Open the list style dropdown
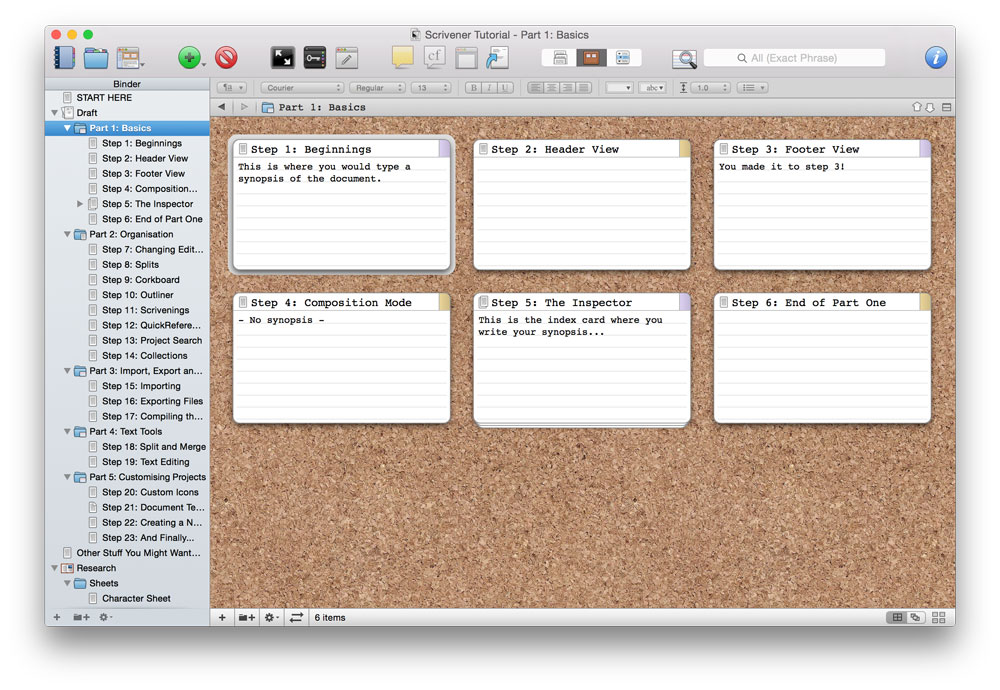The width and height of the screenshot is (1000, 690). coord(753,87)
